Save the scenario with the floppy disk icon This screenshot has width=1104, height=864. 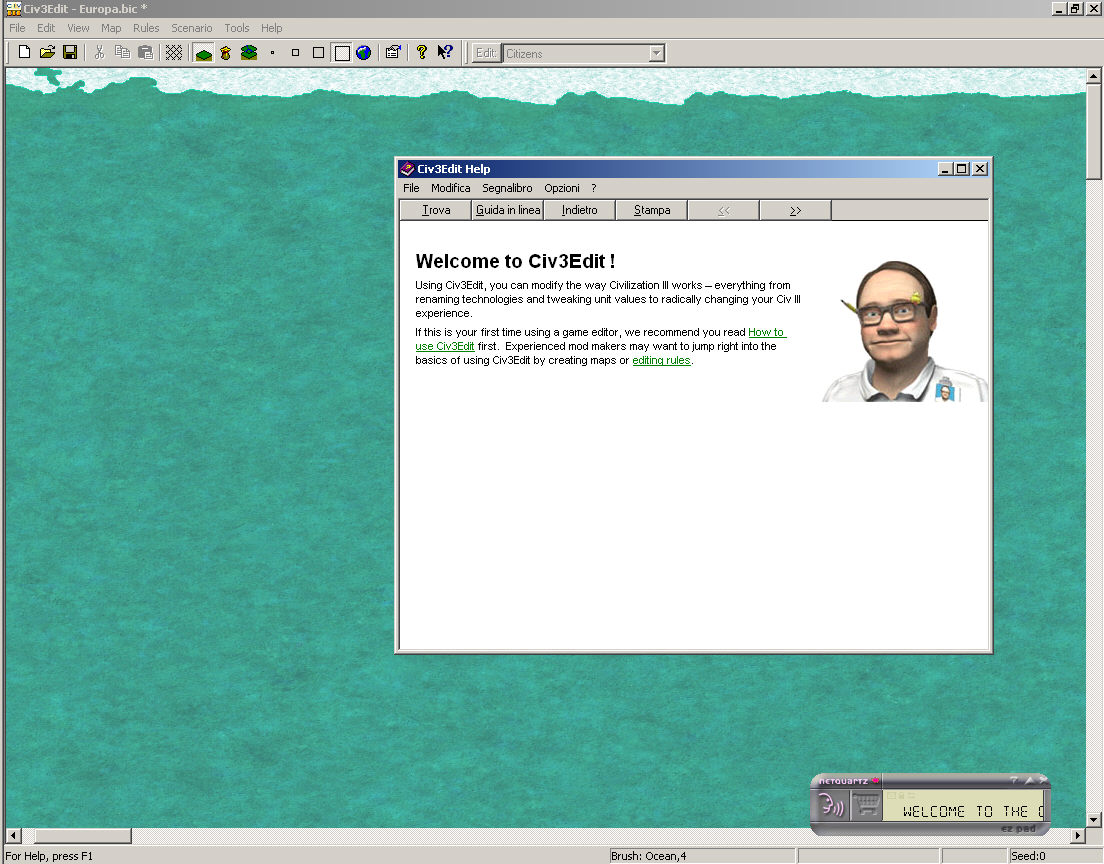click(70, 53)
